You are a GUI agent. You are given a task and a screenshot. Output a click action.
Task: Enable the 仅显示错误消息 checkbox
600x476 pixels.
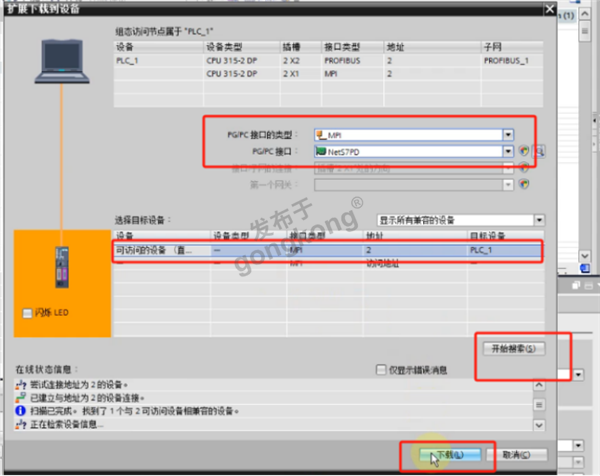381,370
